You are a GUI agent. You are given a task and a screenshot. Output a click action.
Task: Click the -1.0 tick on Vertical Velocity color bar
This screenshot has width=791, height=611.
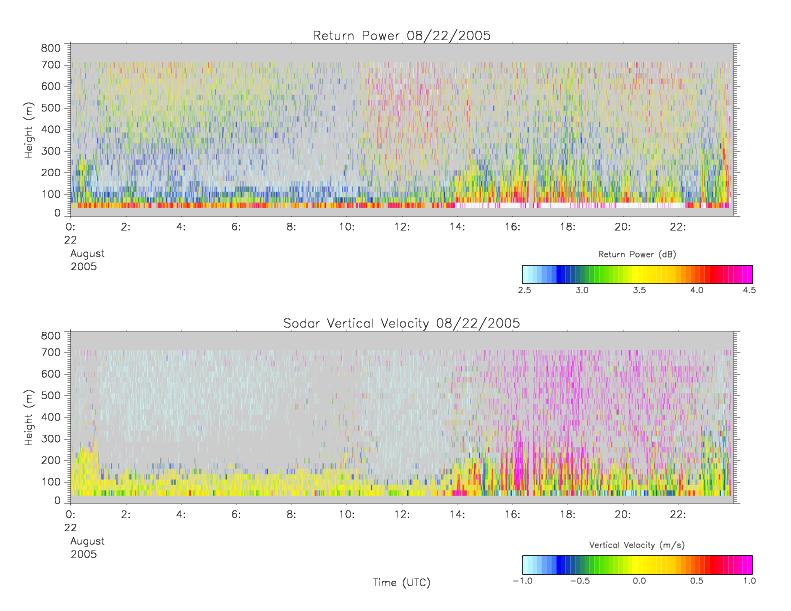coord(523,581)
